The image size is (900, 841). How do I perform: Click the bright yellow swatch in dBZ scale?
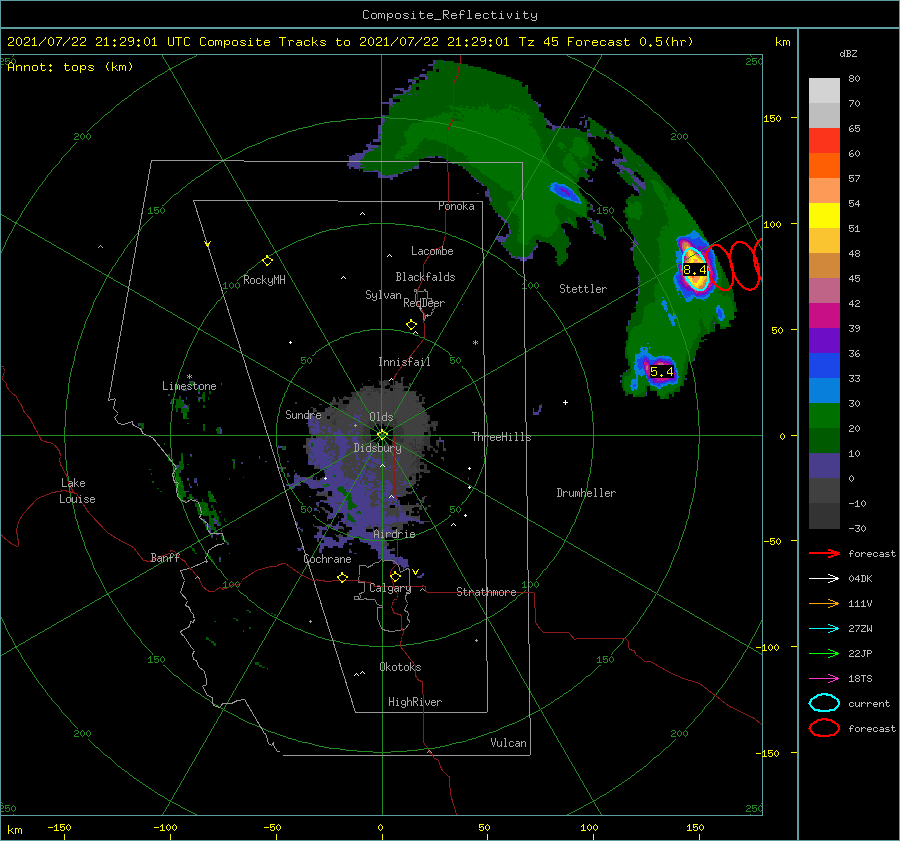(x=824, y=216)
